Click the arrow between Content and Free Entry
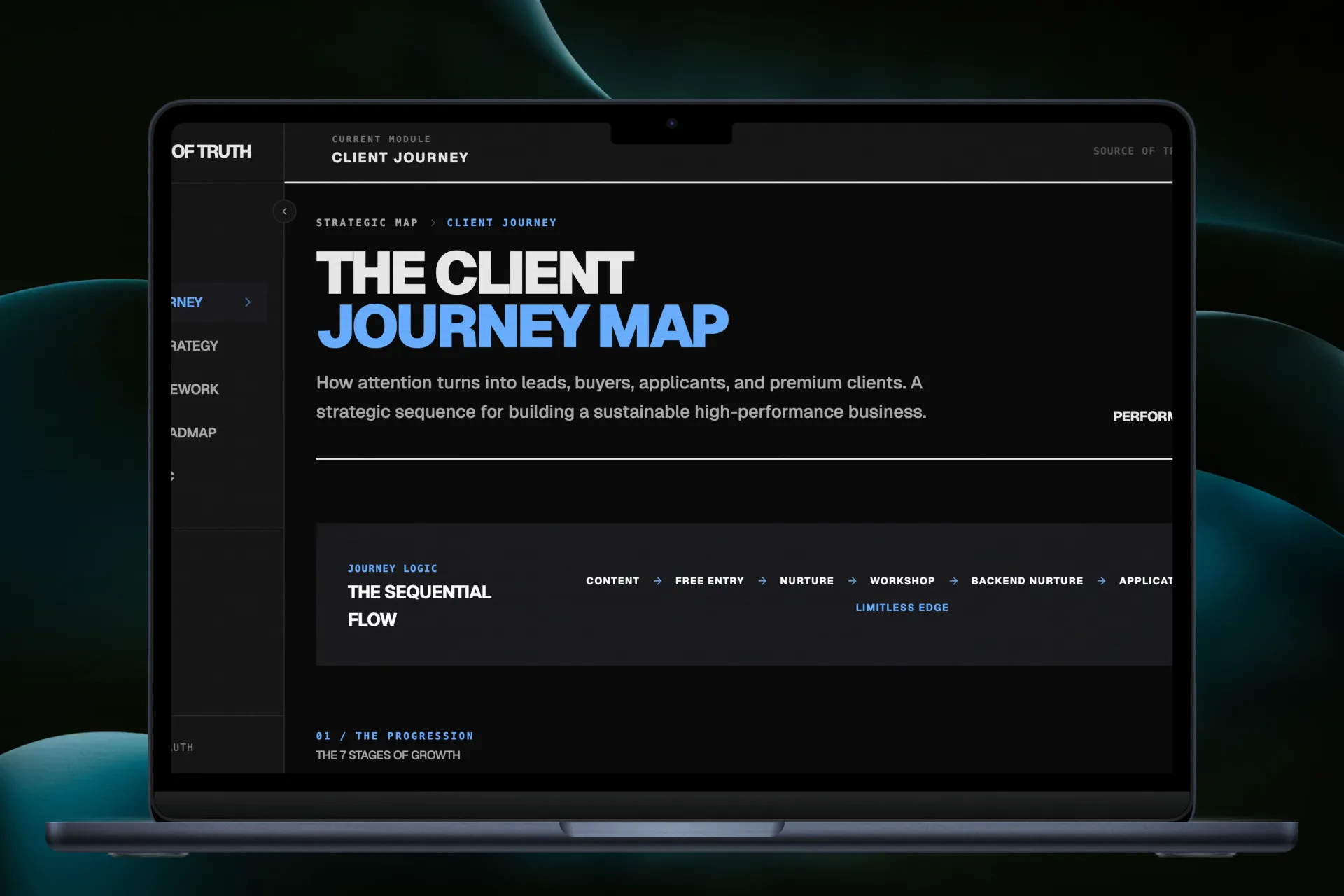Viewport: 1344px width, 896px height. coord(657,581)
